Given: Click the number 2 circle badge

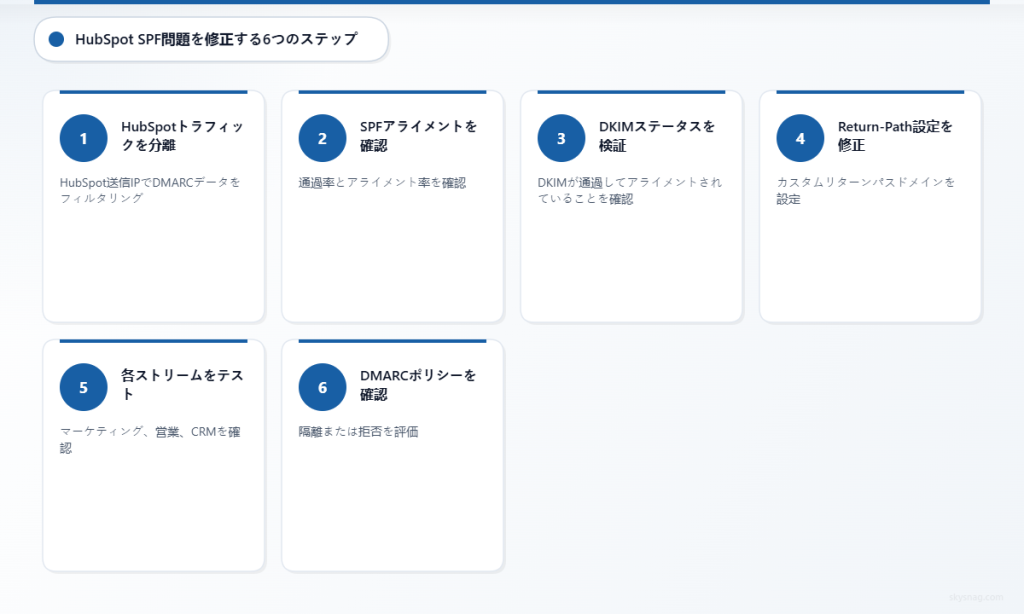Looking at the screenshot, I should coord(323,138).
